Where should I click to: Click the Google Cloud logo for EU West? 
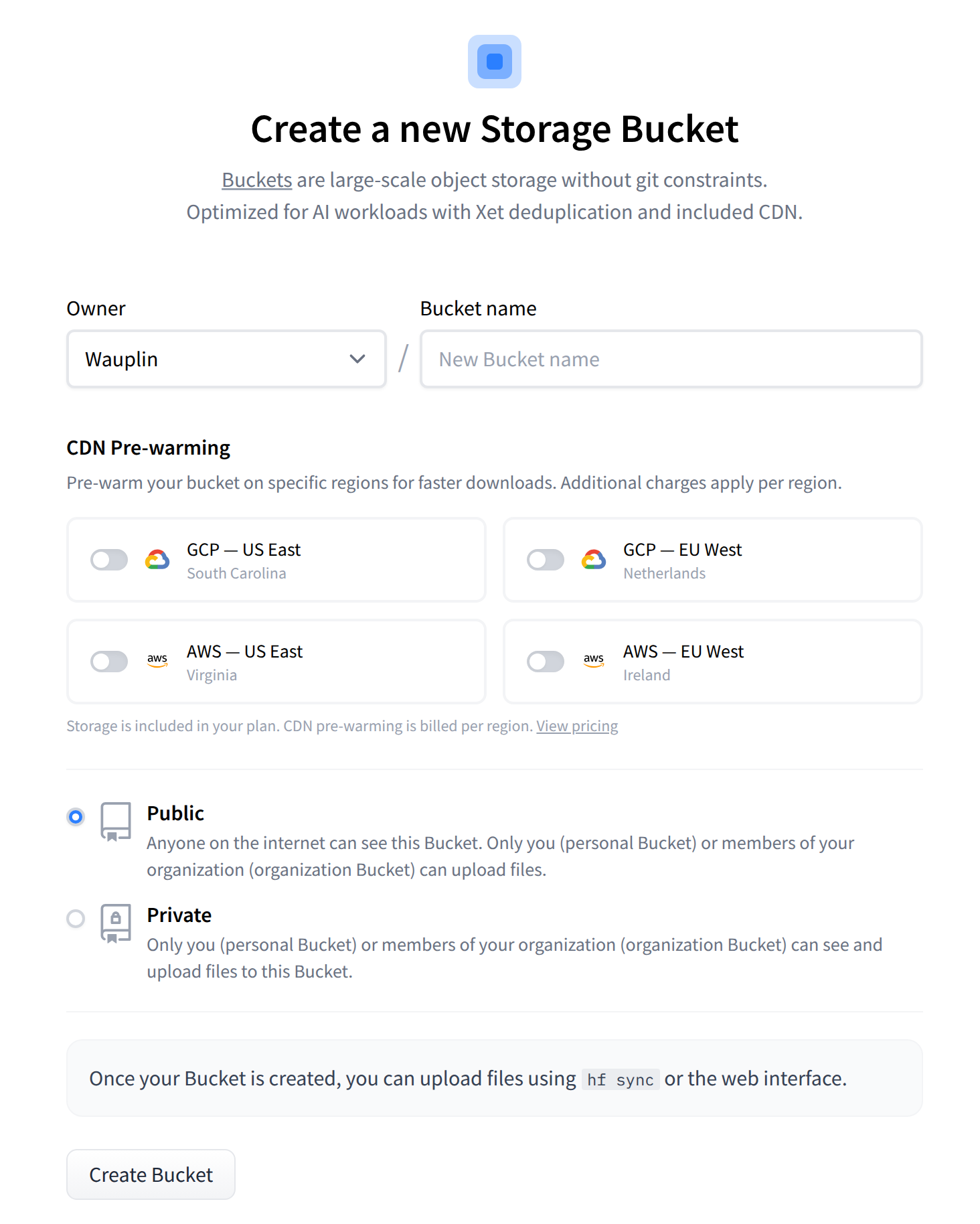pos(594,560)
